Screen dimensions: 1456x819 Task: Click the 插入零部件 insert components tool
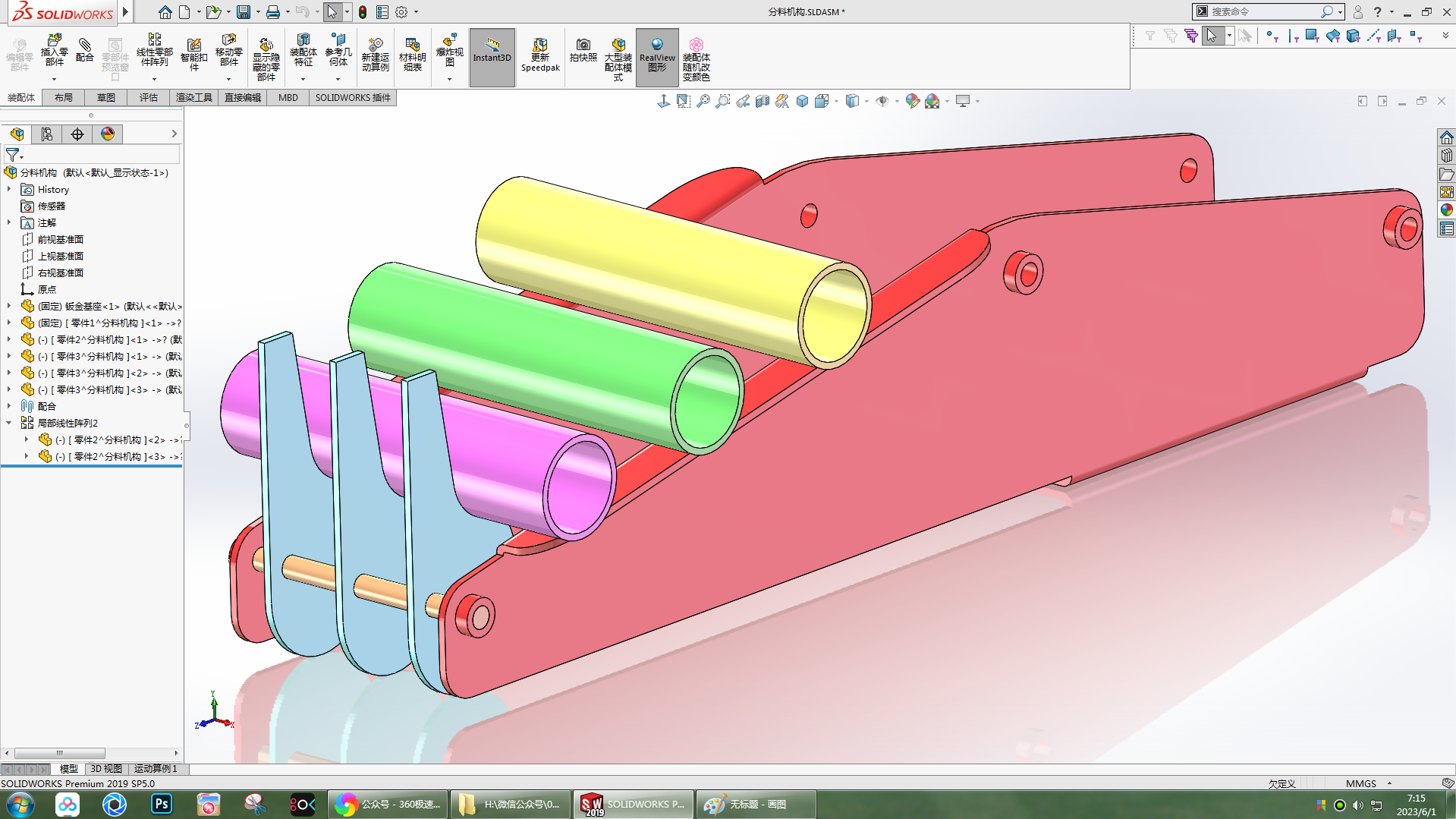tap(54, 51)
